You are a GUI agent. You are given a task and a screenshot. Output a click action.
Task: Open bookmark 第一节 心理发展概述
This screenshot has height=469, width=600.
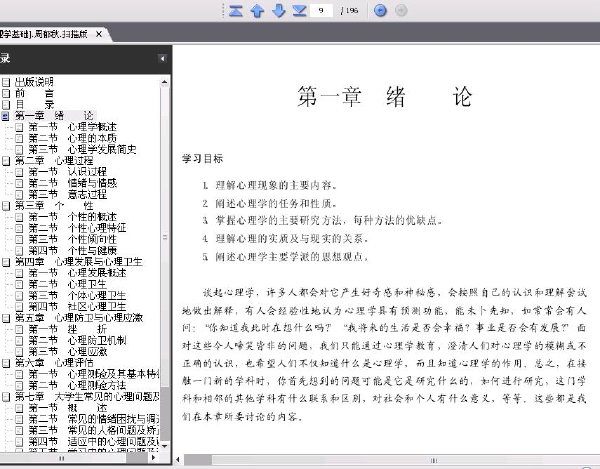[77, 273]
